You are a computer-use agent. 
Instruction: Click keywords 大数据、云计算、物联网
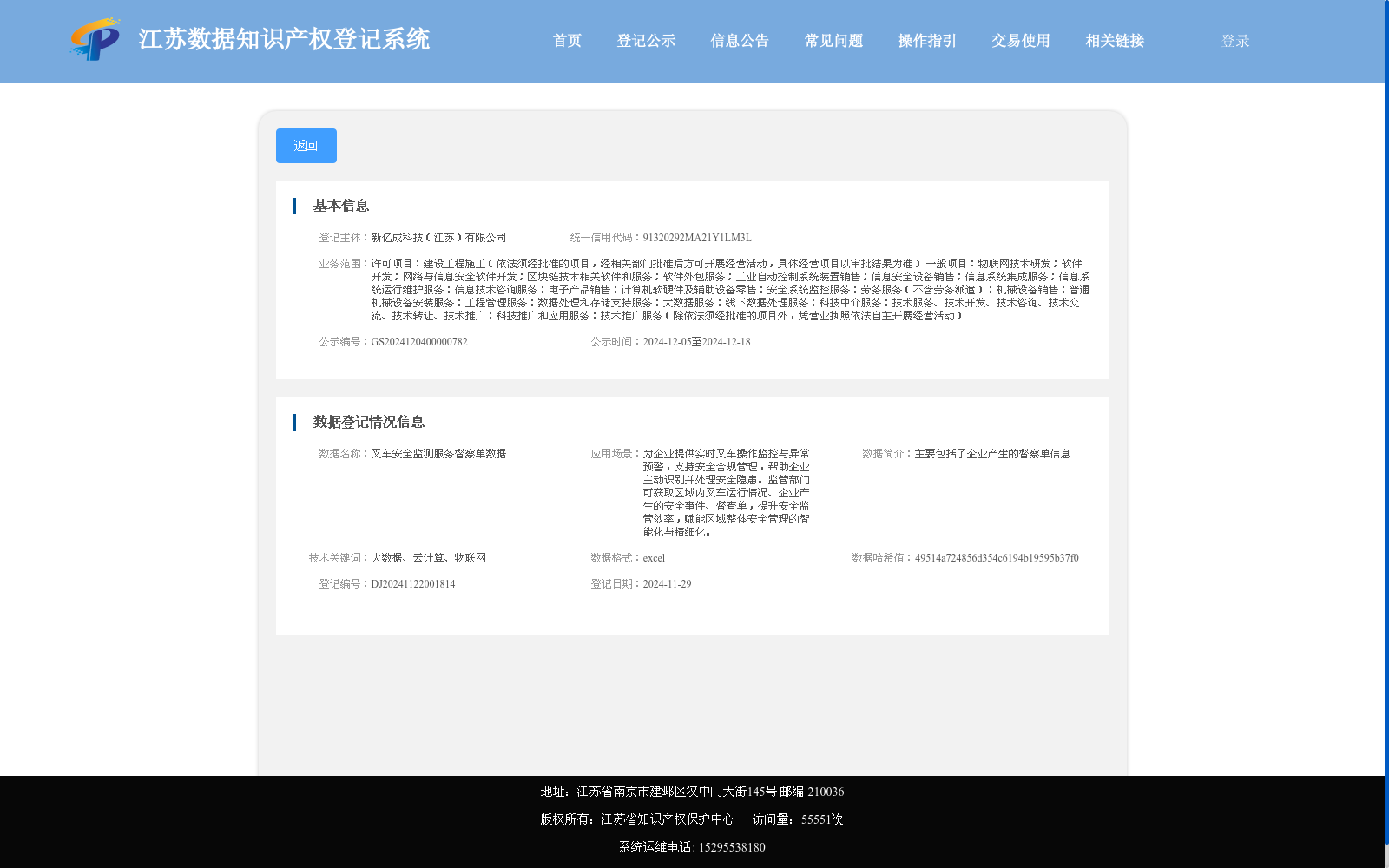[x=429, y=558]
